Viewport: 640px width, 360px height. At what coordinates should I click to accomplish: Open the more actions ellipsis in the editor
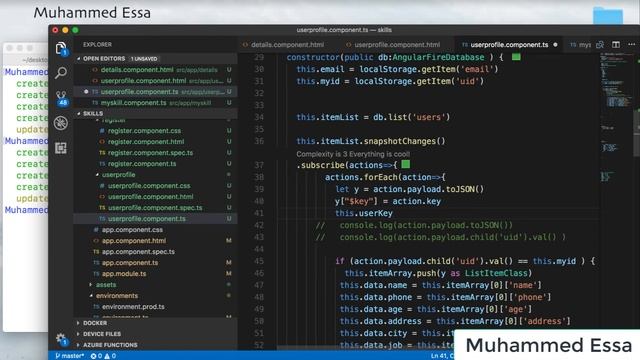click(631, 44)
